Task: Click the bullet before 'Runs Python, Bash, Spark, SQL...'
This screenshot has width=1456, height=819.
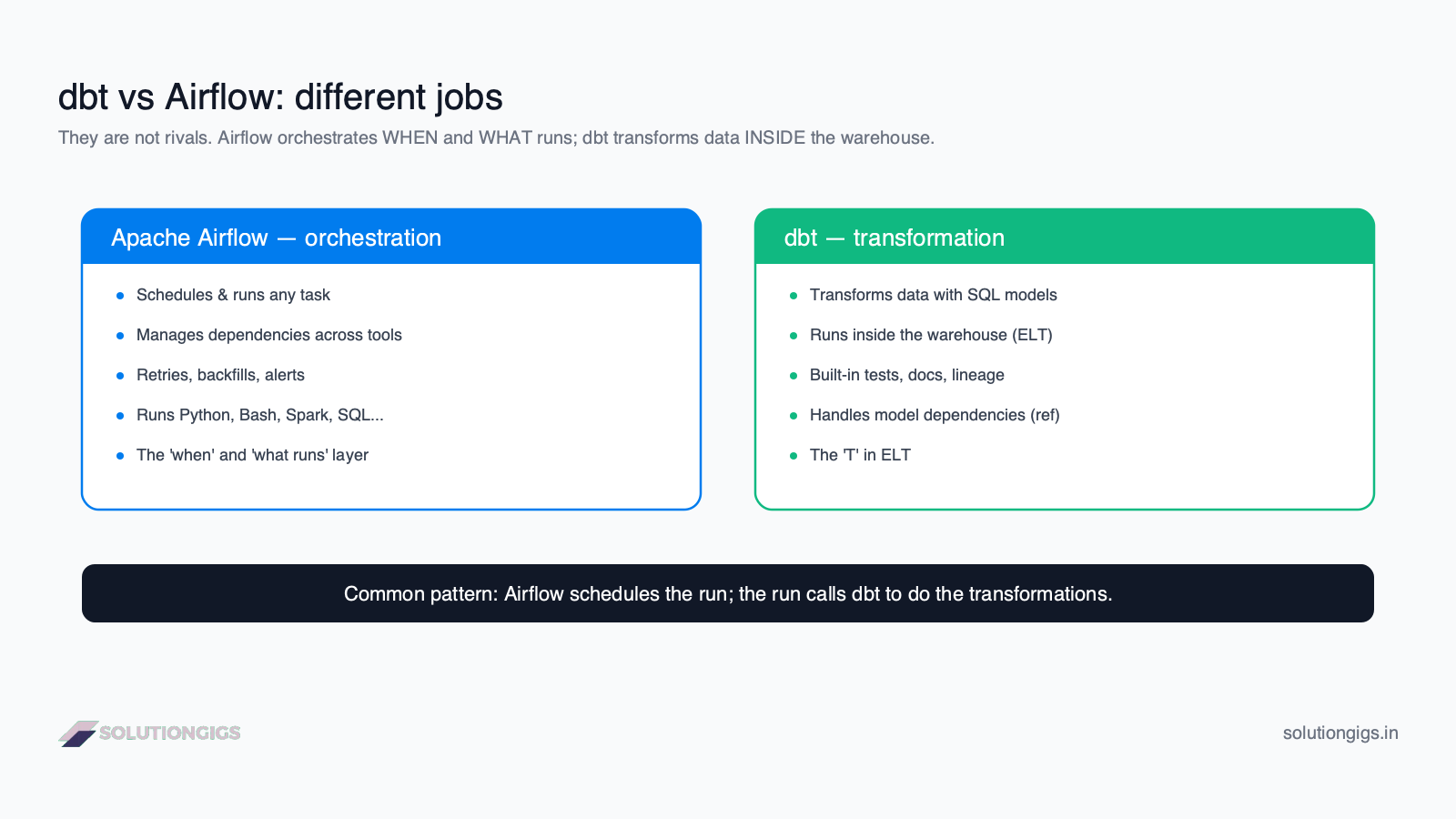Action: [x=120, y=416]
